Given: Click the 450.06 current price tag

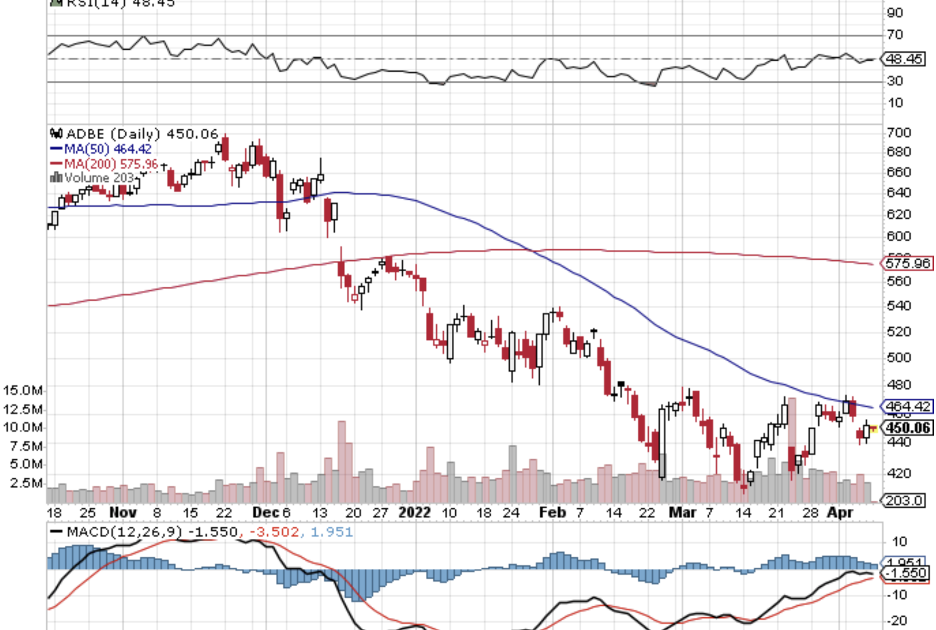Looking at the screenshot, I should 906,428.
